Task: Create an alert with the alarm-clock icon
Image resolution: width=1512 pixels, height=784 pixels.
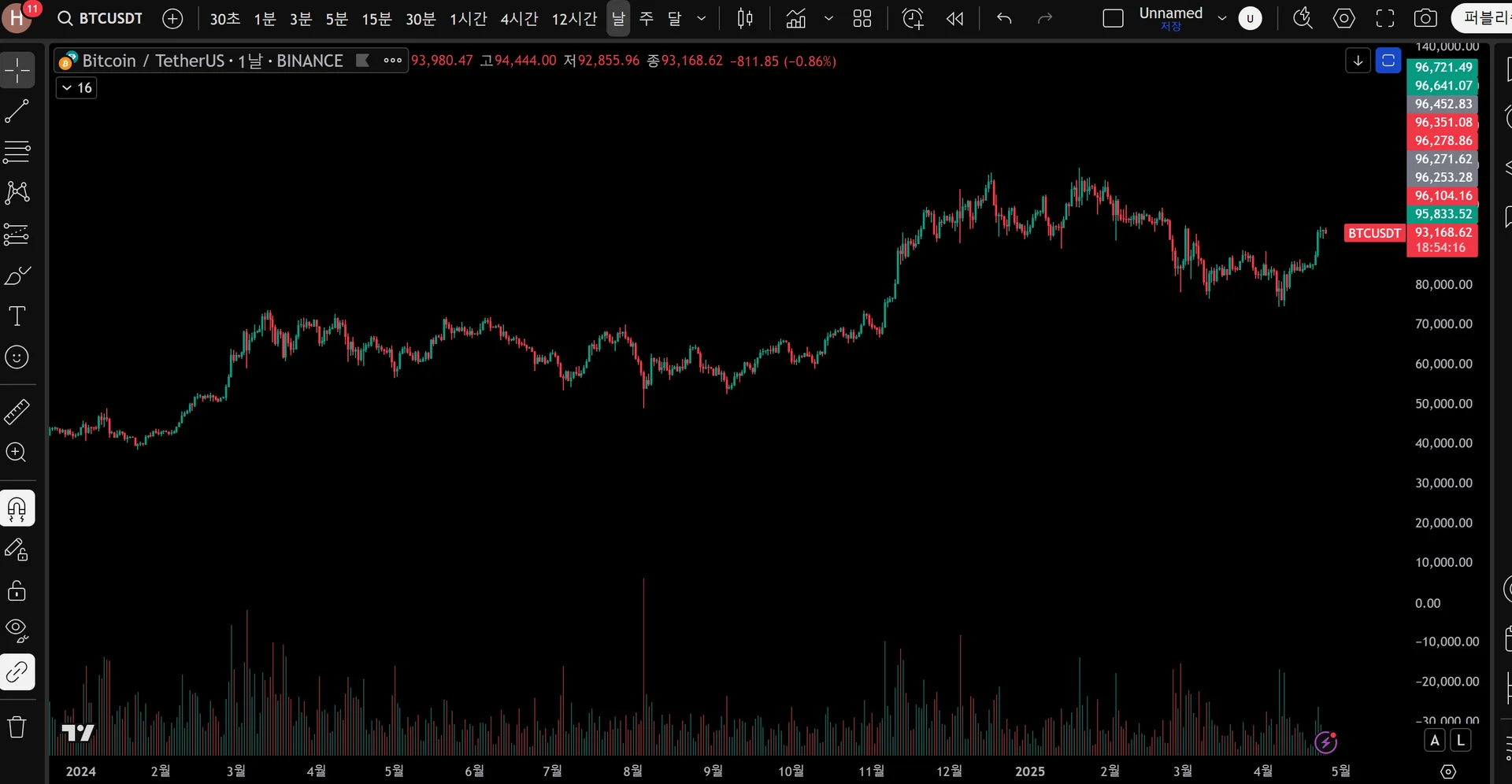Action: 913,18
